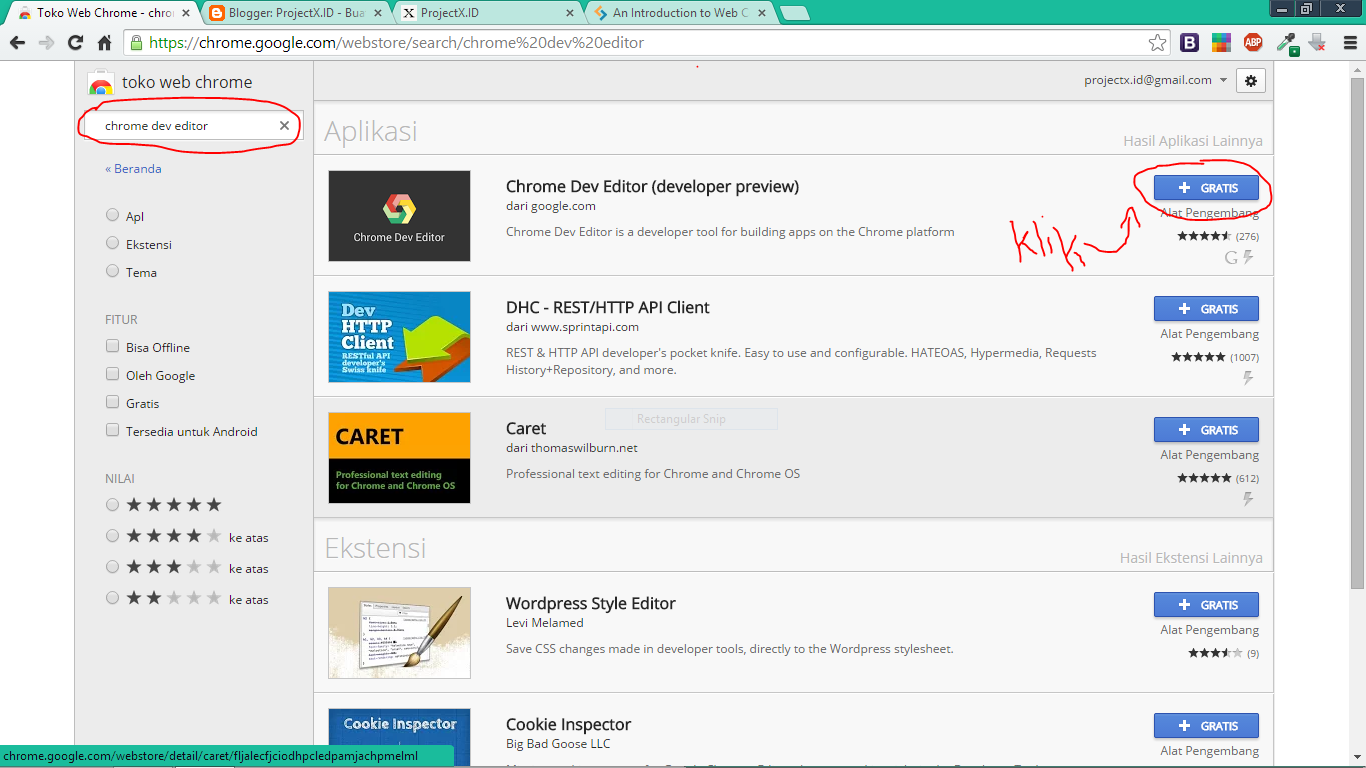Choose two stars ke atas rating filter
This screenshot has height=768, width=1366.
[112, 598]
